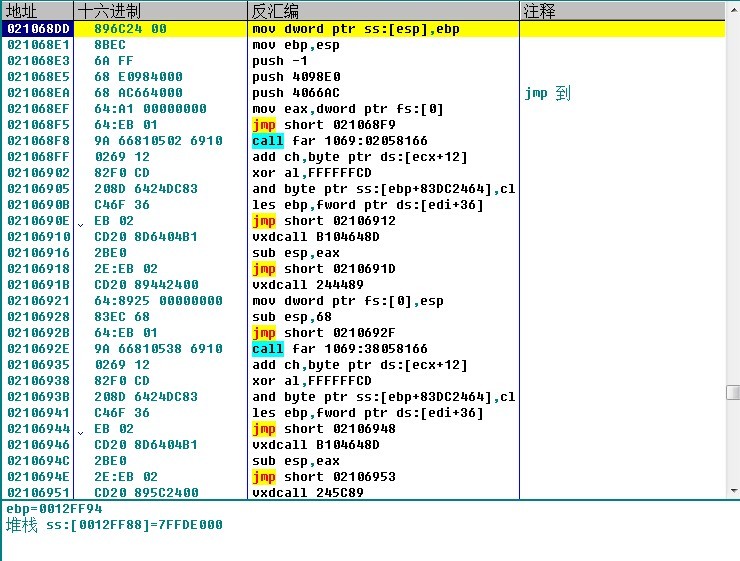Select address 021068EA

click(38, 93)
